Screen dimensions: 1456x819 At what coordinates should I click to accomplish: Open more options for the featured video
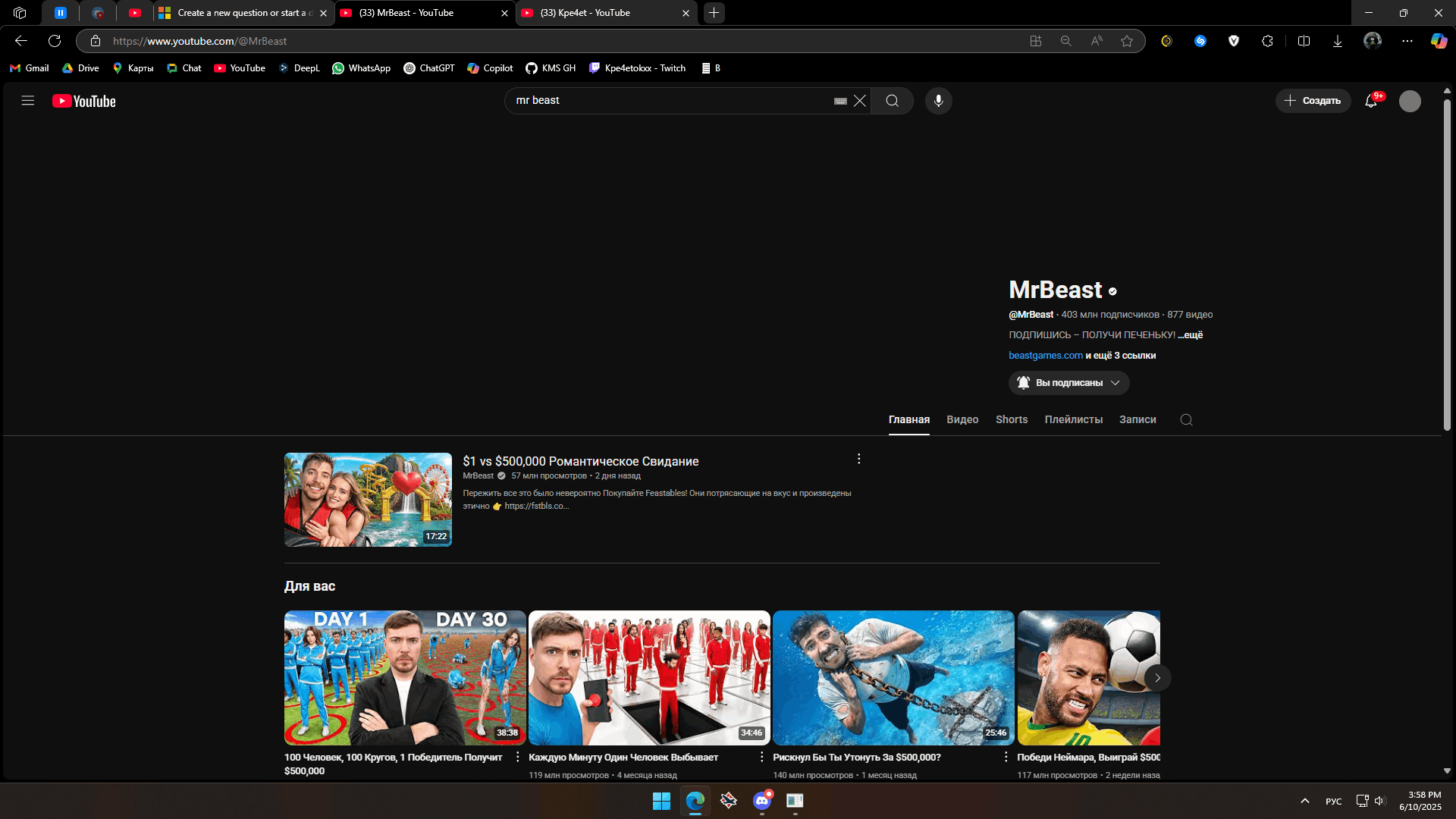tap(858, 459)
